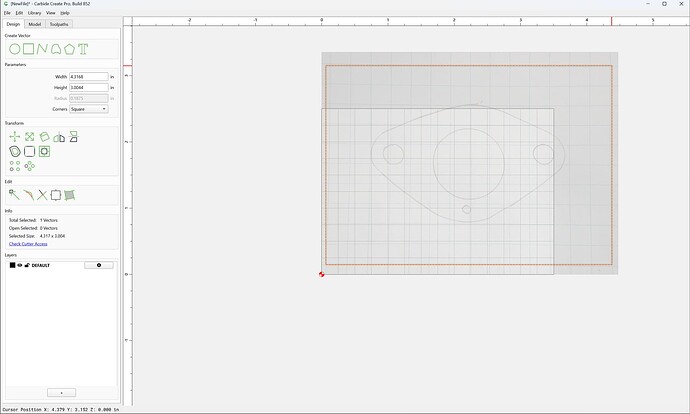The width and height of the screenshot is (690, 414).
Task: Click the Width input field
Action: pyautogui.click(x=88, y=77)
